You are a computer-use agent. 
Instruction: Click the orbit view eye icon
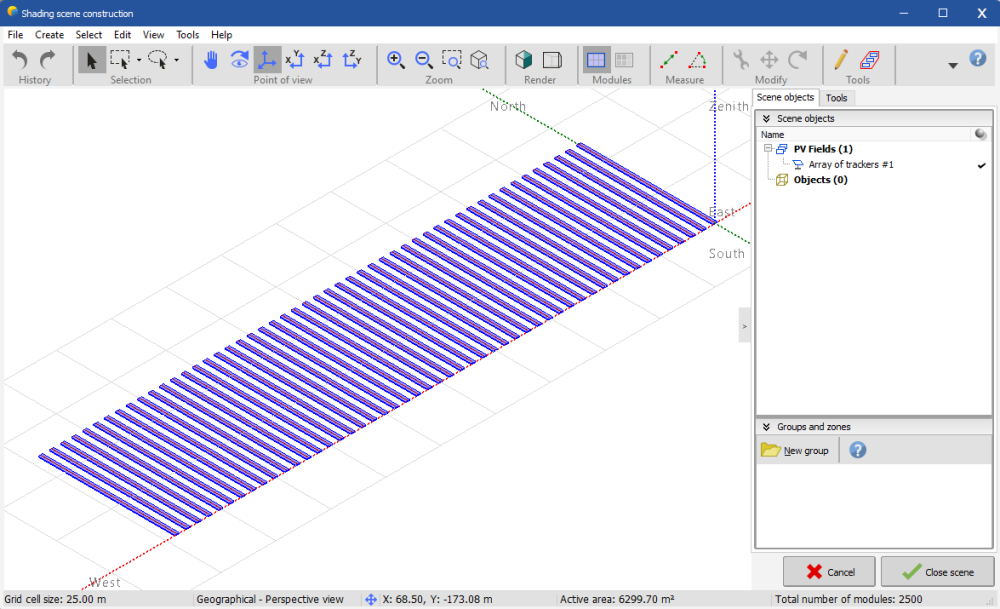click(239, 60)
